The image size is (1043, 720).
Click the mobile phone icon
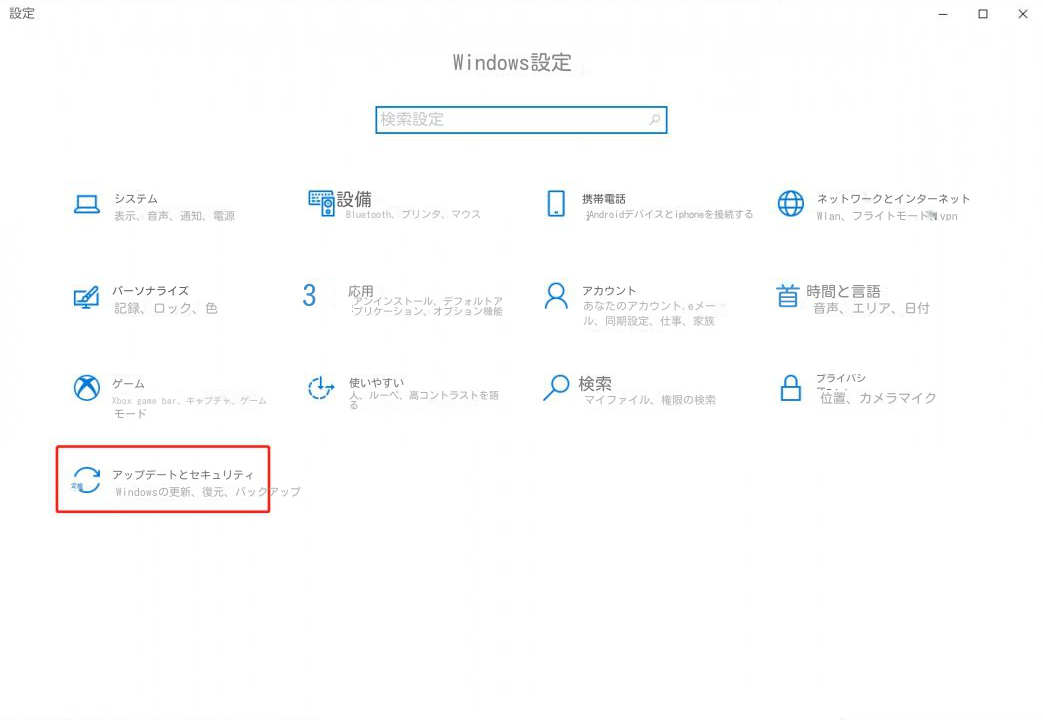pyautogui.click(x=556, y=203)
